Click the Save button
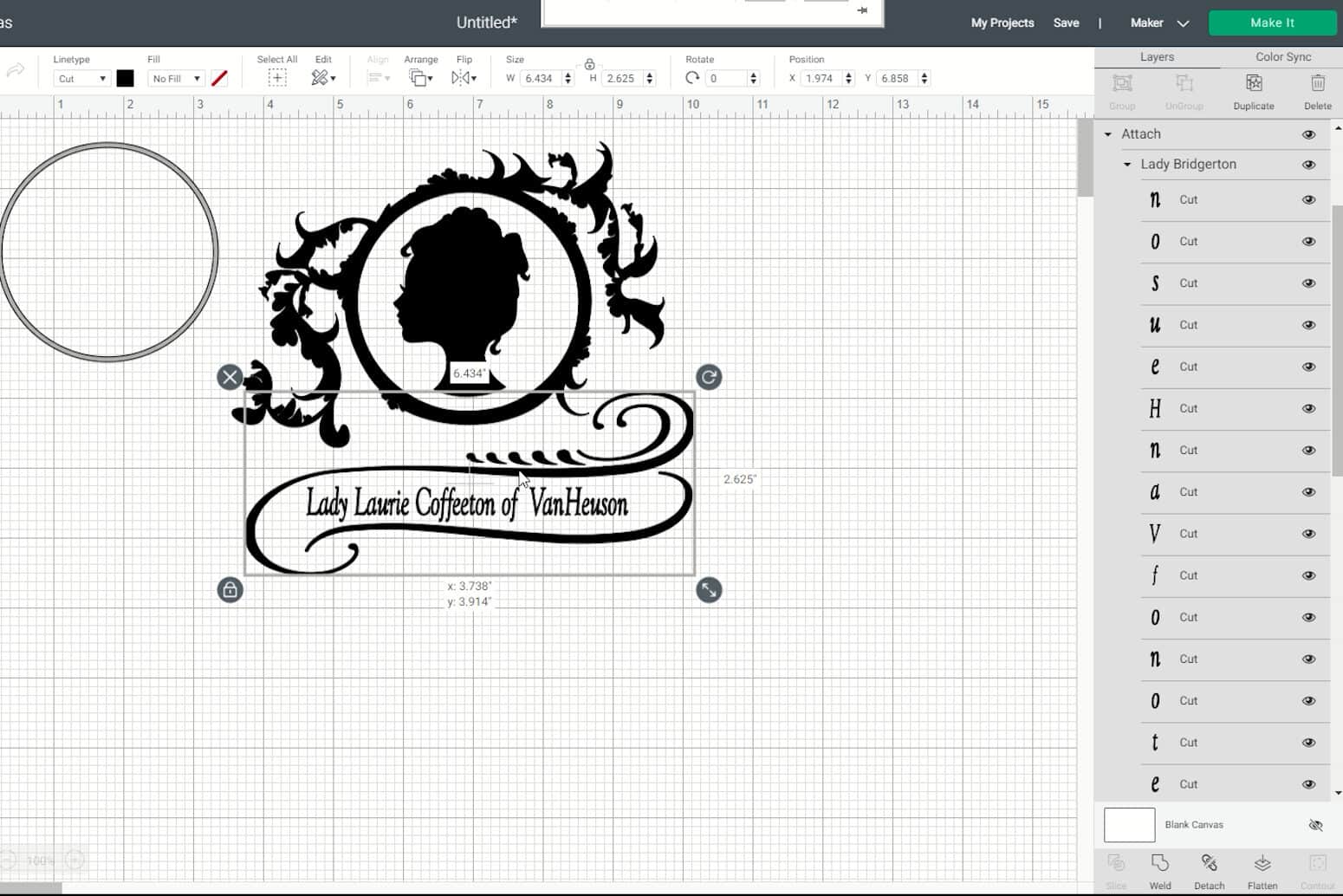The width and height of the screenshot is (1343, 896). (1066, 23)
